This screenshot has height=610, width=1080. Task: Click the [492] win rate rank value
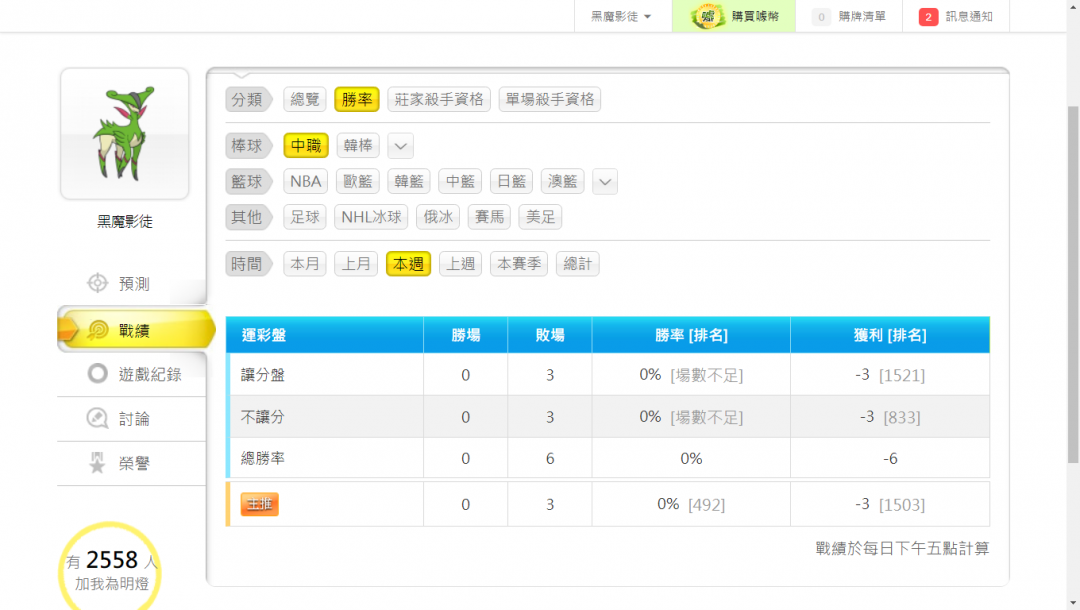tap(706, 505)
